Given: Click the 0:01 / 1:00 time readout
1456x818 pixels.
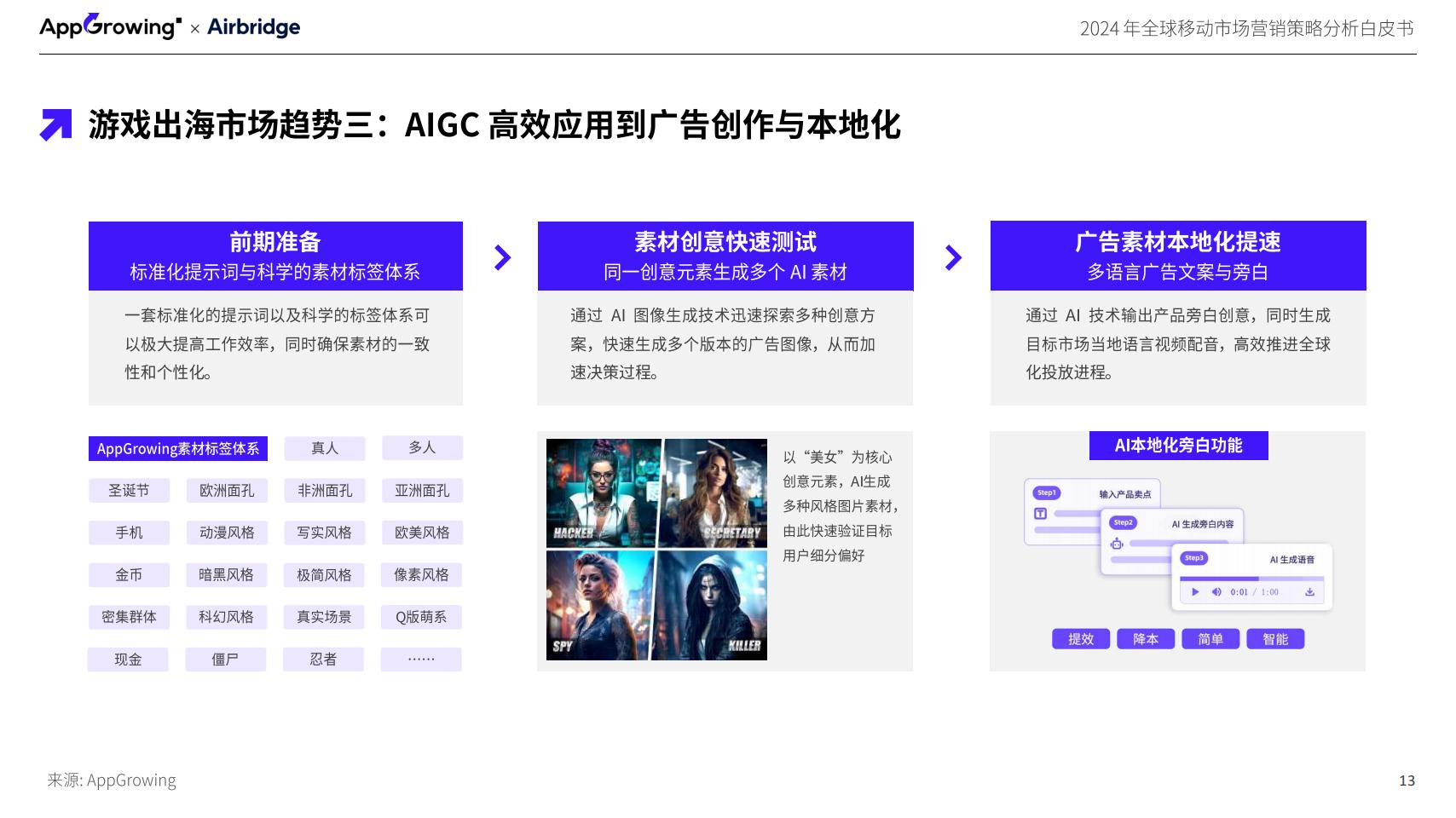Looking at the screenshot, I should pos(1254,592).
